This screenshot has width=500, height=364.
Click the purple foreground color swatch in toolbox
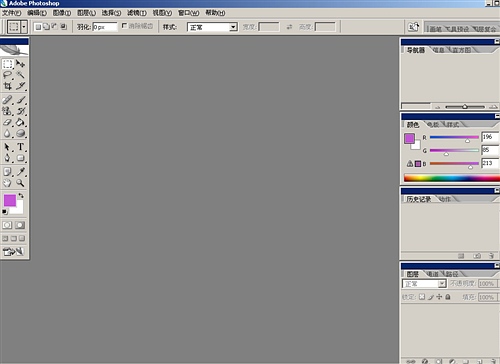(10, 201)
